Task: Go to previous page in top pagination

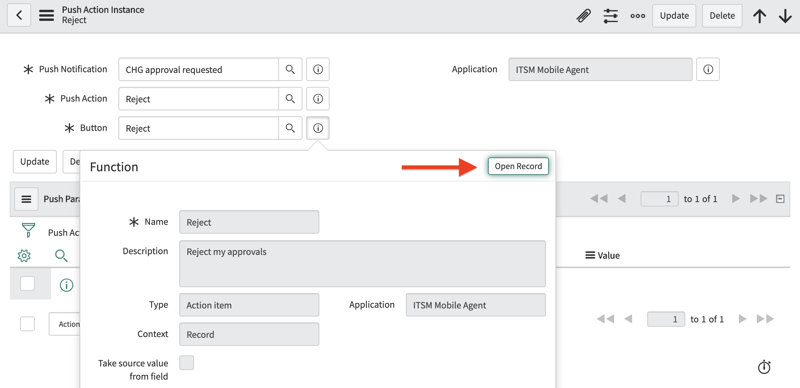Action: [x=621, y=199]
